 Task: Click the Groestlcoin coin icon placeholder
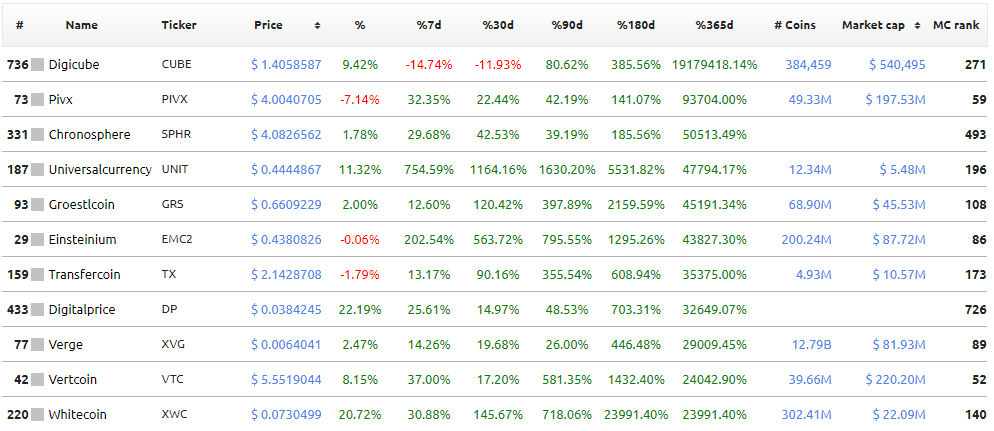(37, 205)
